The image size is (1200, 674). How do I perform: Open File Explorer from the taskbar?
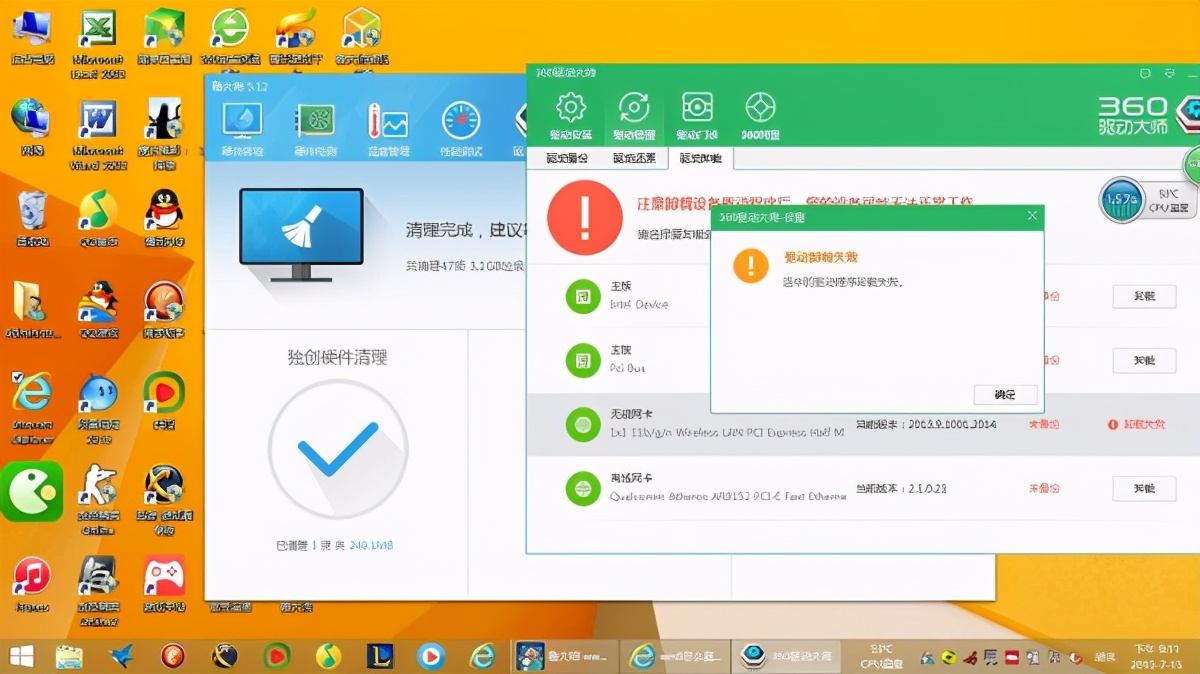(69, 656)
